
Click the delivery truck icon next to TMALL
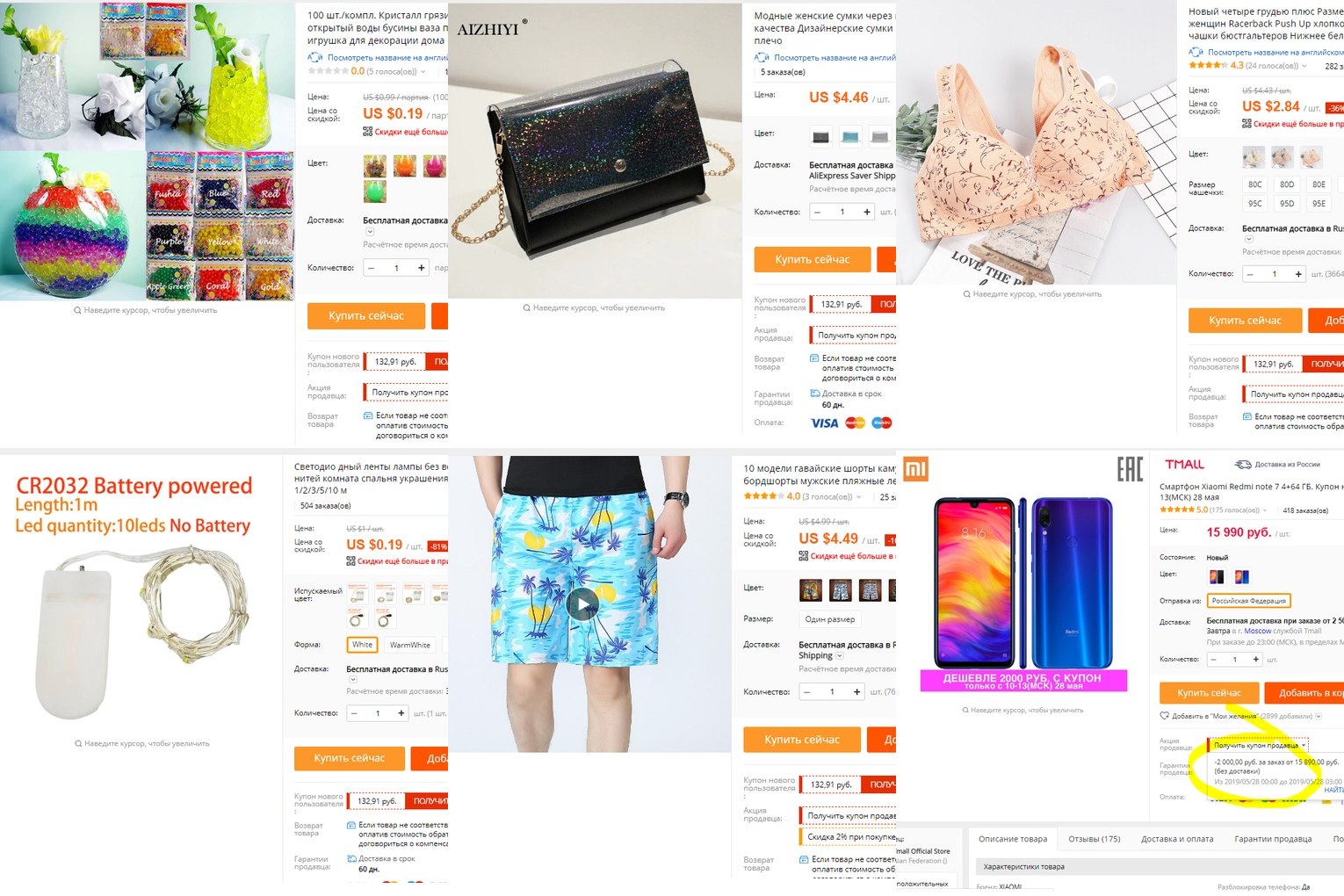(x=1242, y=464)
